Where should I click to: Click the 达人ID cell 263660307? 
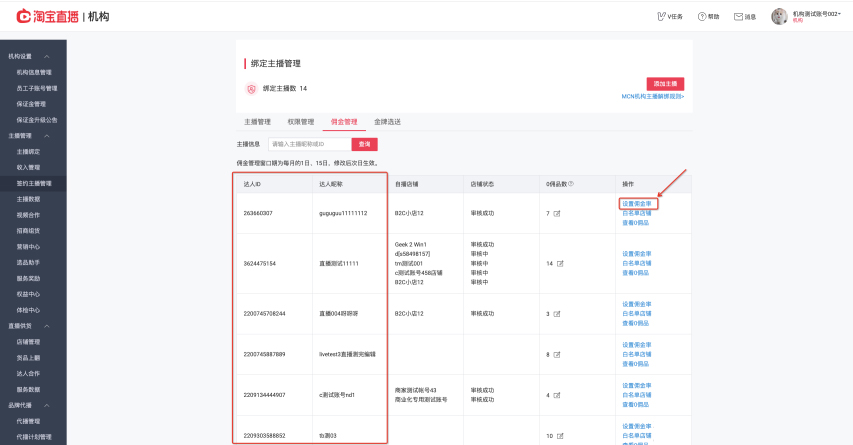(258, 213)
